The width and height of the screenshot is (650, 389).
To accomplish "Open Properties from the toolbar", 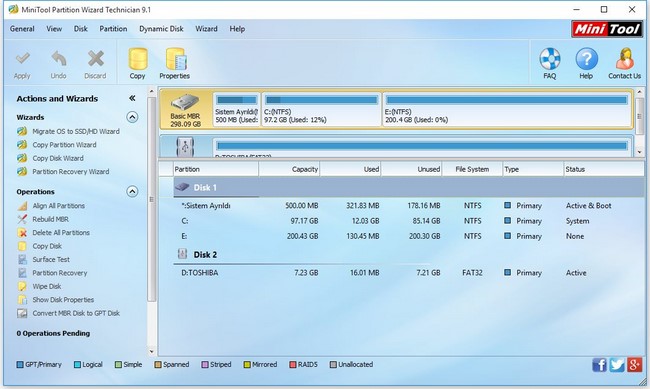I will point(175,63).
